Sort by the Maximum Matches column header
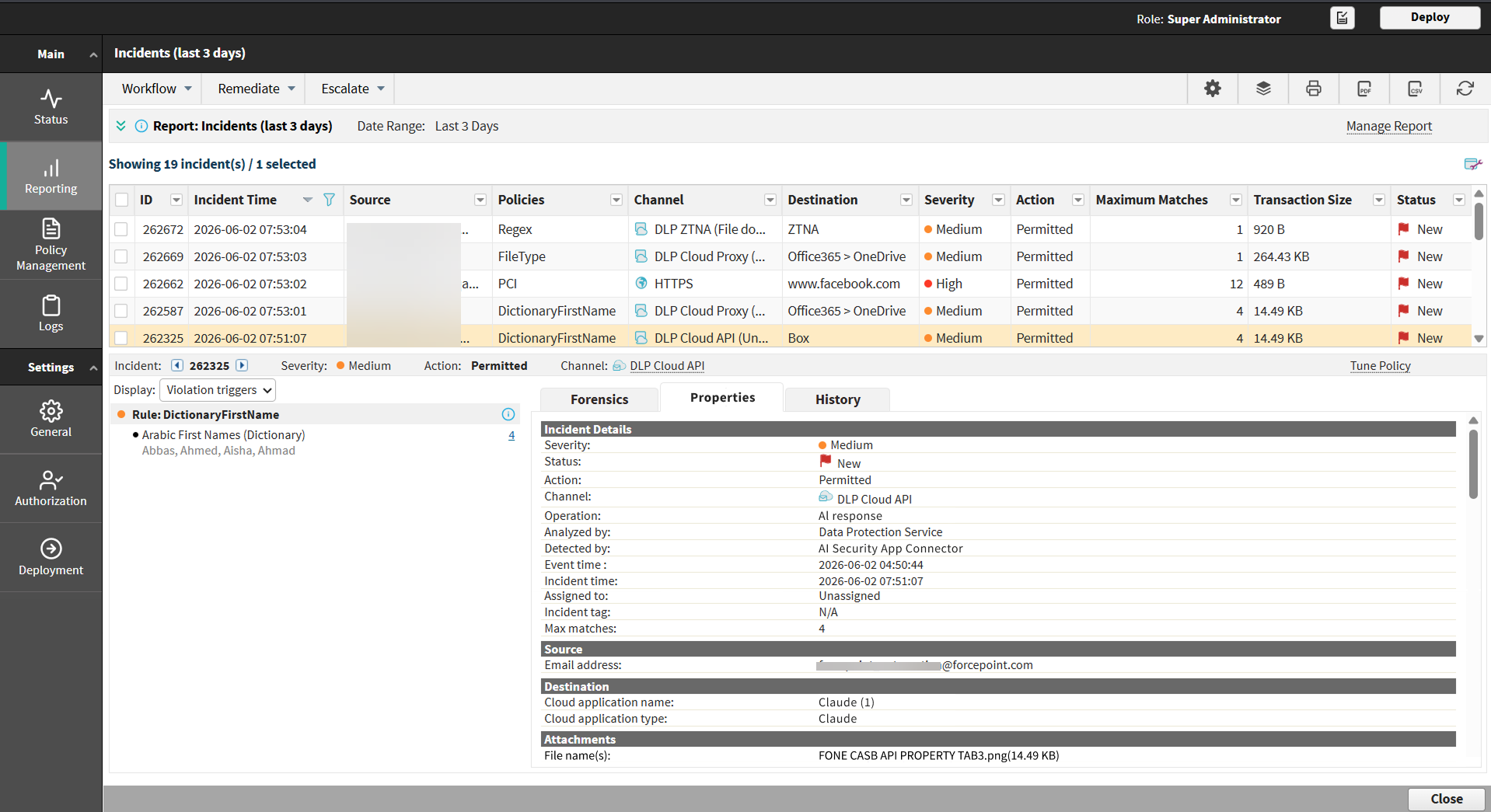Image resolution: width=1491 pixels, height=812 pixels. pyautogui.click(x=1151, y=200)
